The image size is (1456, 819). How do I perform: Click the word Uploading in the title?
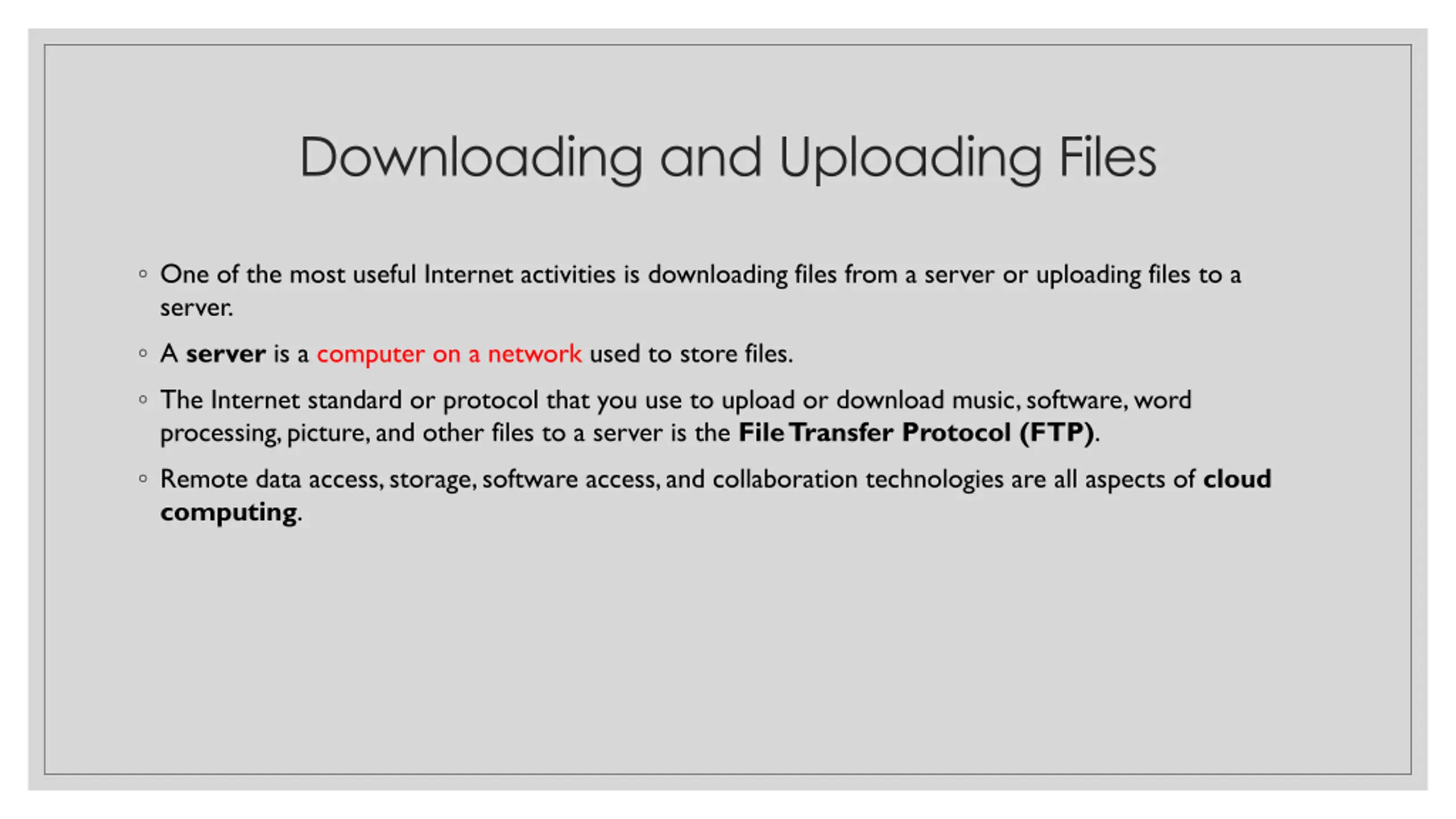[x=910, y=159]
